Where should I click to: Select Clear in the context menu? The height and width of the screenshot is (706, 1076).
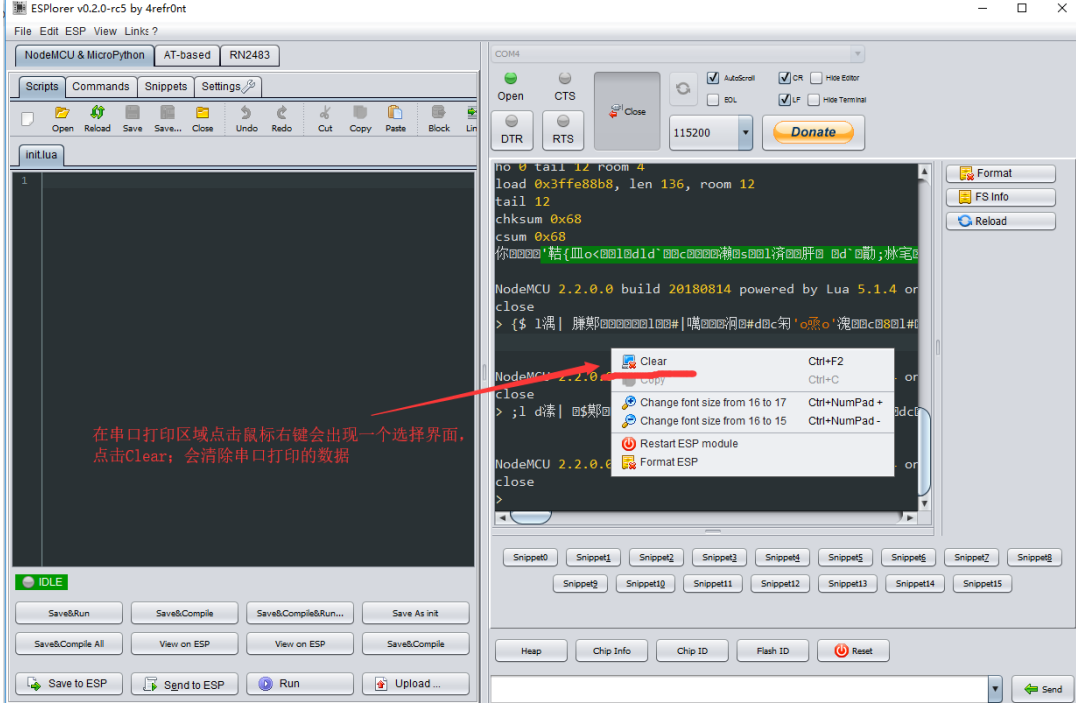pos(752,361)
